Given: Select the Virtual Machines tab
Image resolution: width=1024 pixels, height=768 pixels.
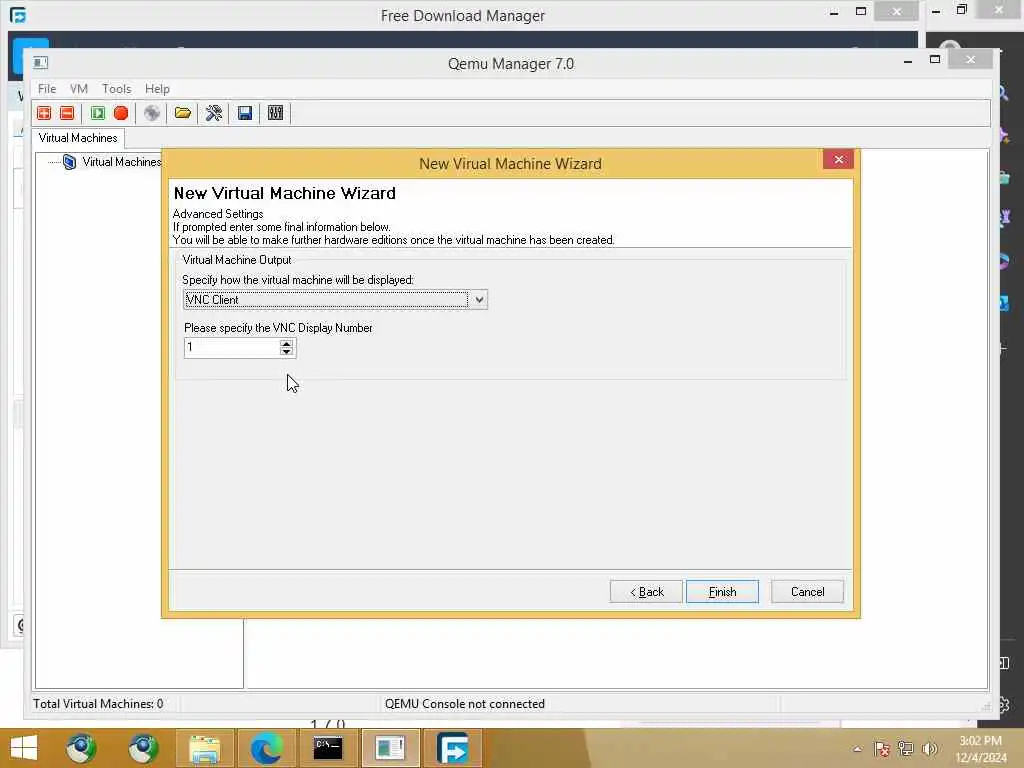Looking at the screenshot, I should (78, 138).
